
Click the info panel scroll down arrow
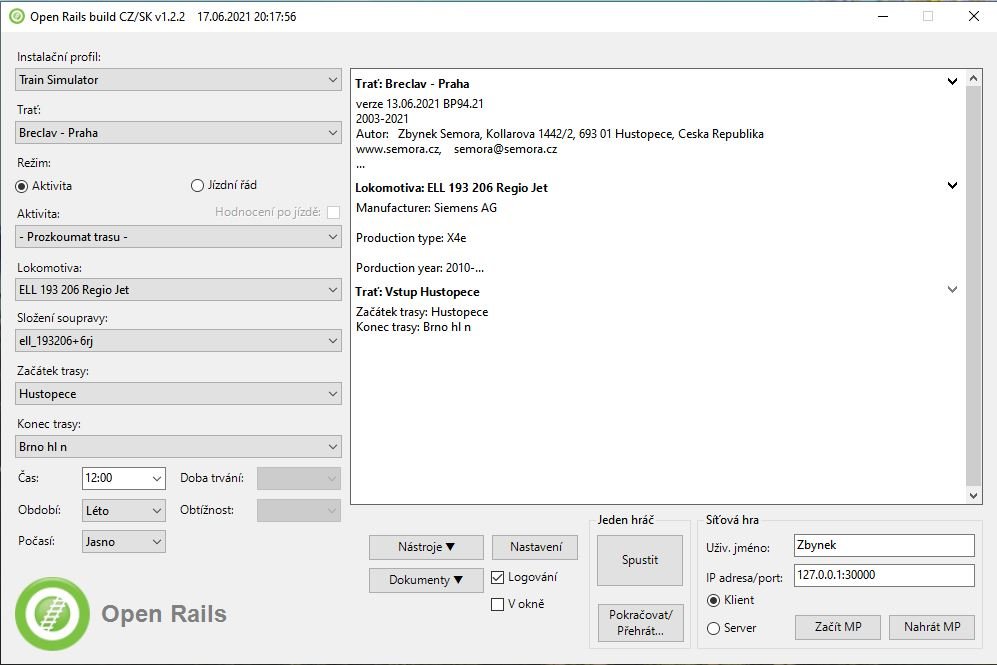pos(973,495)
